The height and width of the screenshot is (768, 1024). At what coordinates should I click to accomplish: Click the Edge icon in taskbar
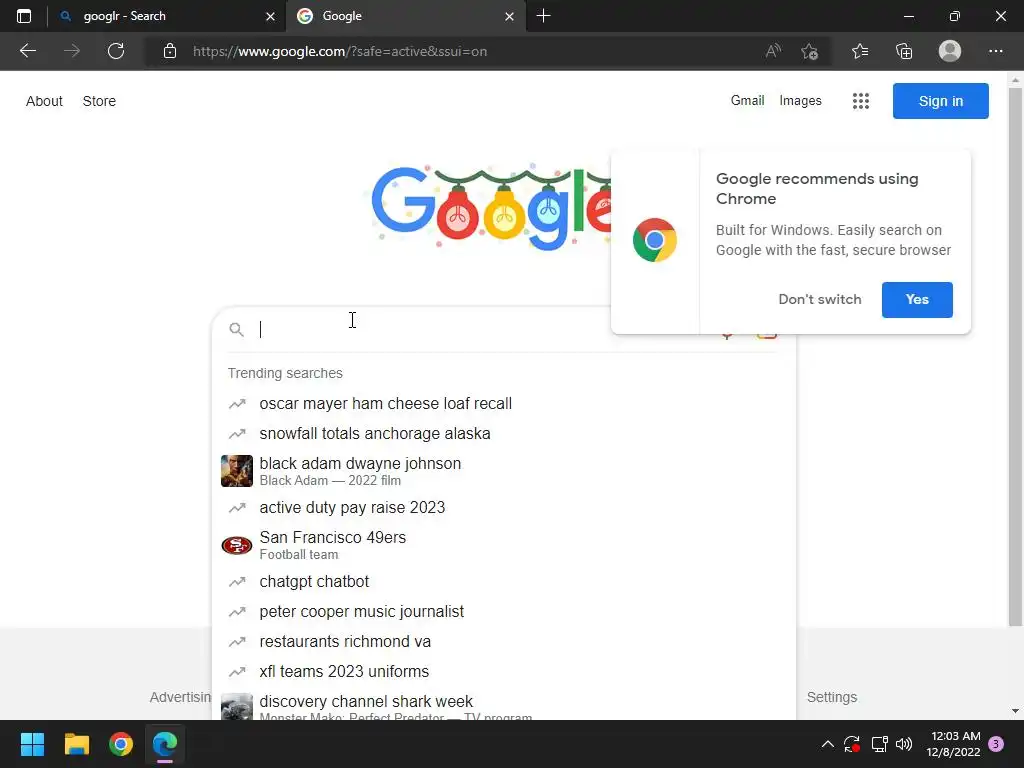coord(165,744)
